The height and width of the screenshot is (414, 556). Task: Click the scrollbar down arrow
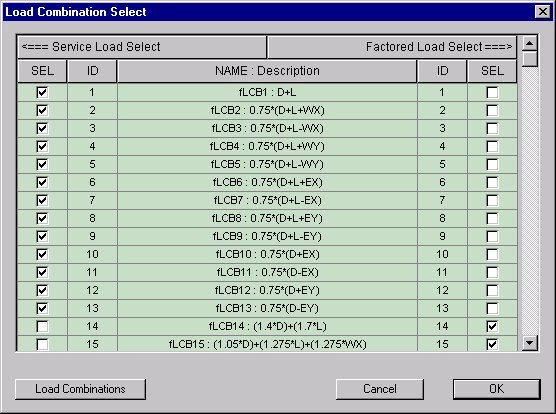point(530,343)
